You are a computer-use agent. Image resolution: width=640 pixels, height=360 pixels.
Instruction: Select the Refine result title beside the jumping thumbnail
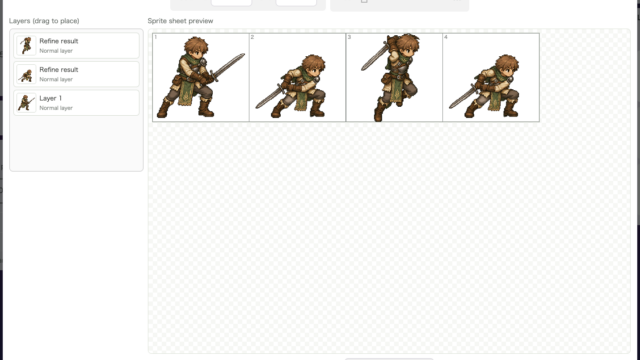coord(59,41)
